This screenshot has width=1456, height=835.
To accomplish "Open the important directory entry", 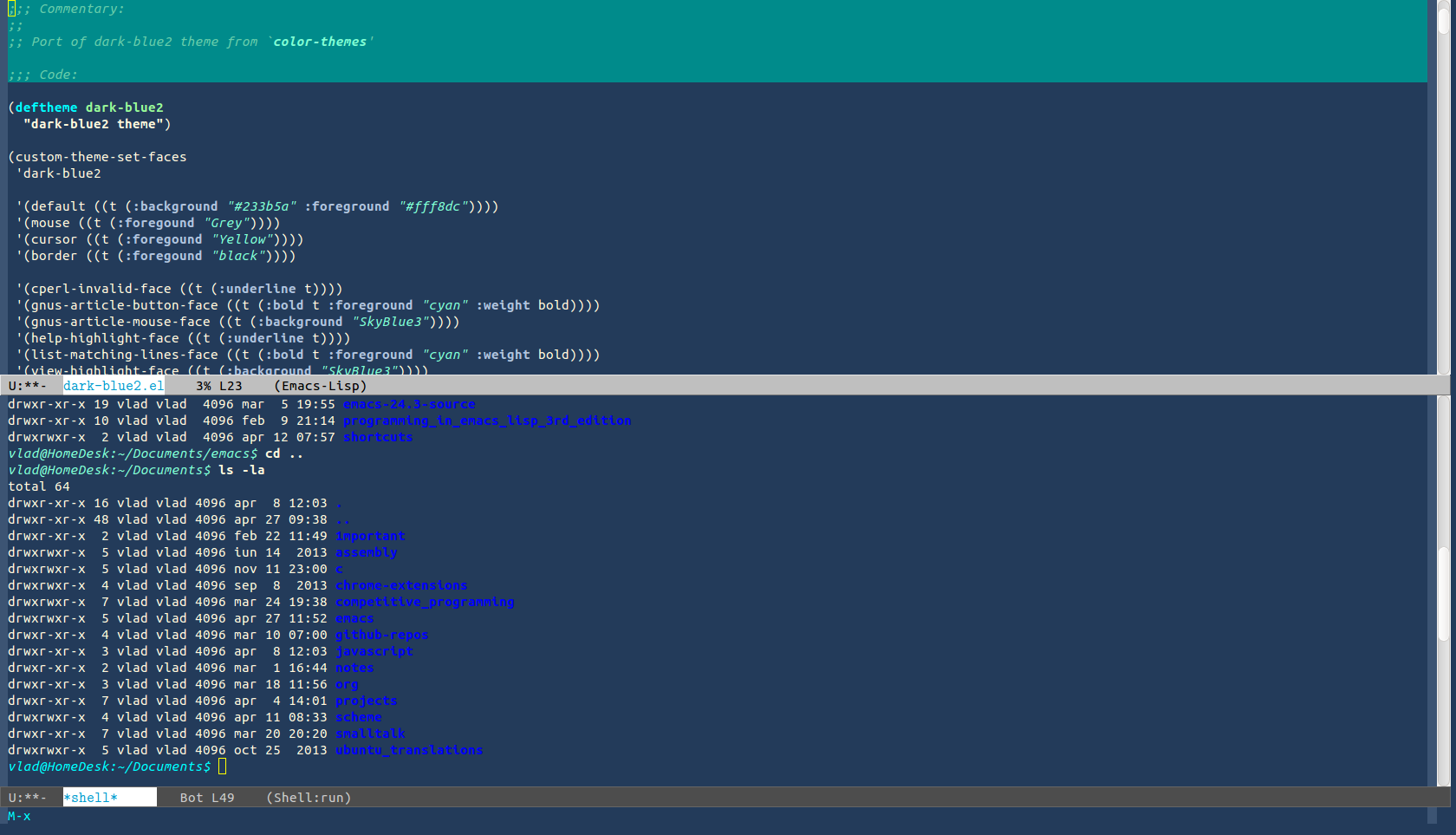I will click(370, 536).
